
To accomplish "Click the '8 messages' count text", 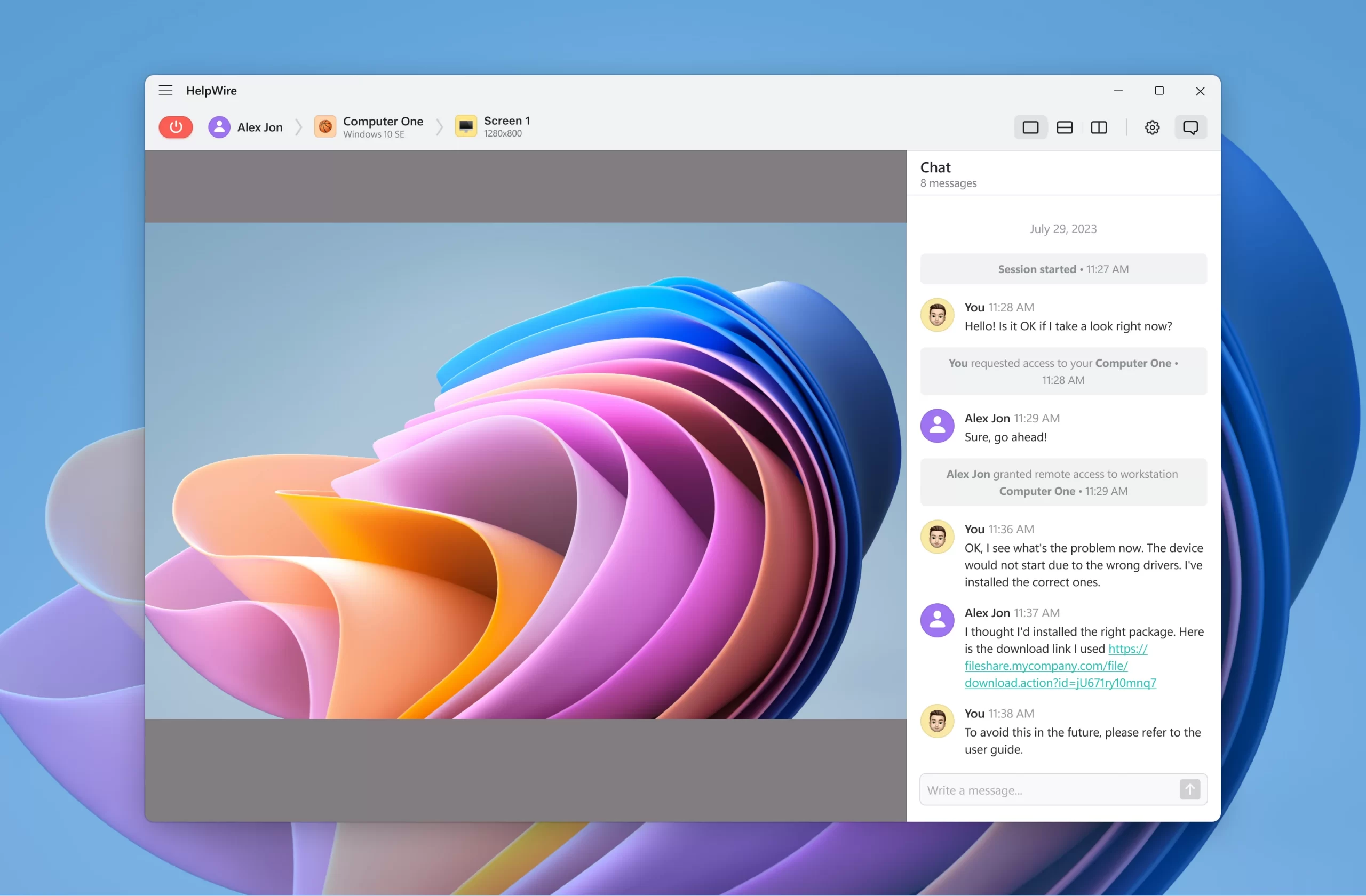I will (948, 183).
